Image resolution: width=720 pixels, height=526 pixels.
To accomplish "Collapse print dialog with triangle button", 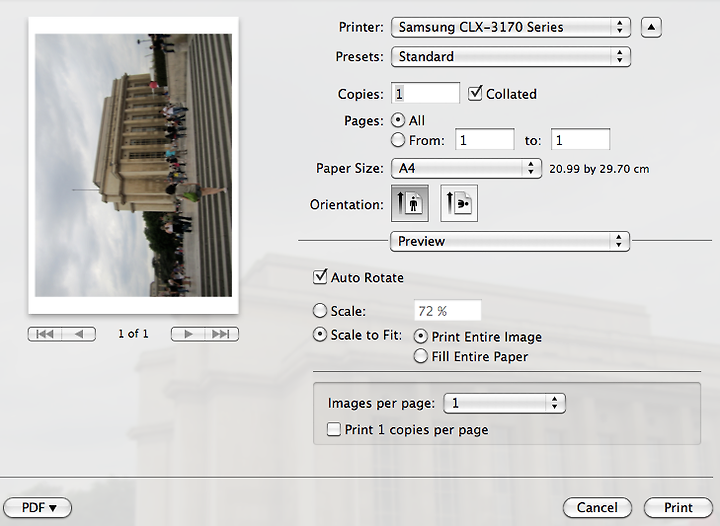I will 651,27.
